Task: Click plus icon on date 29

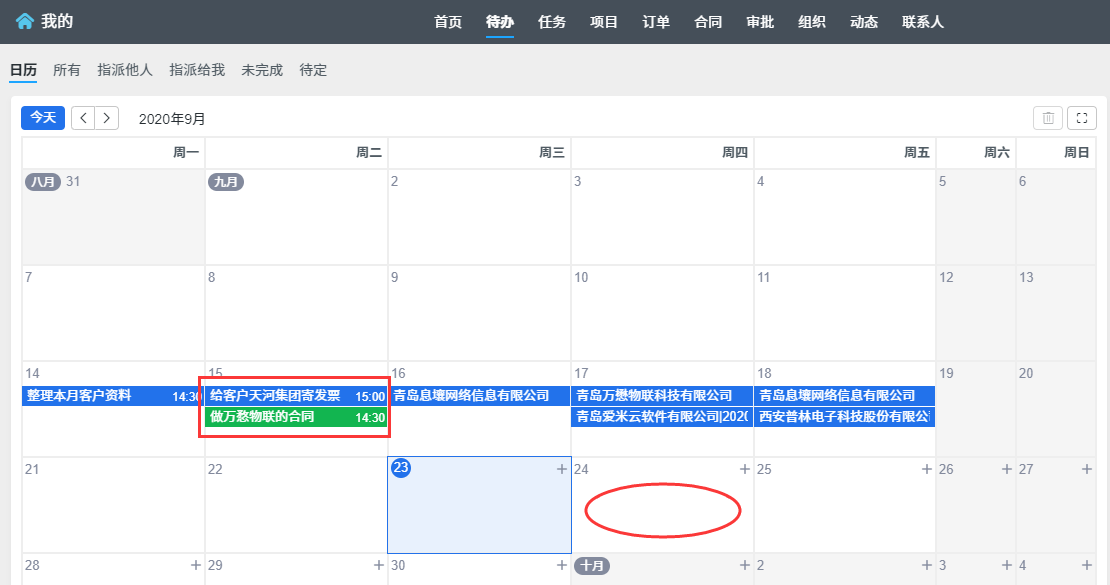Action: point(378,565)
